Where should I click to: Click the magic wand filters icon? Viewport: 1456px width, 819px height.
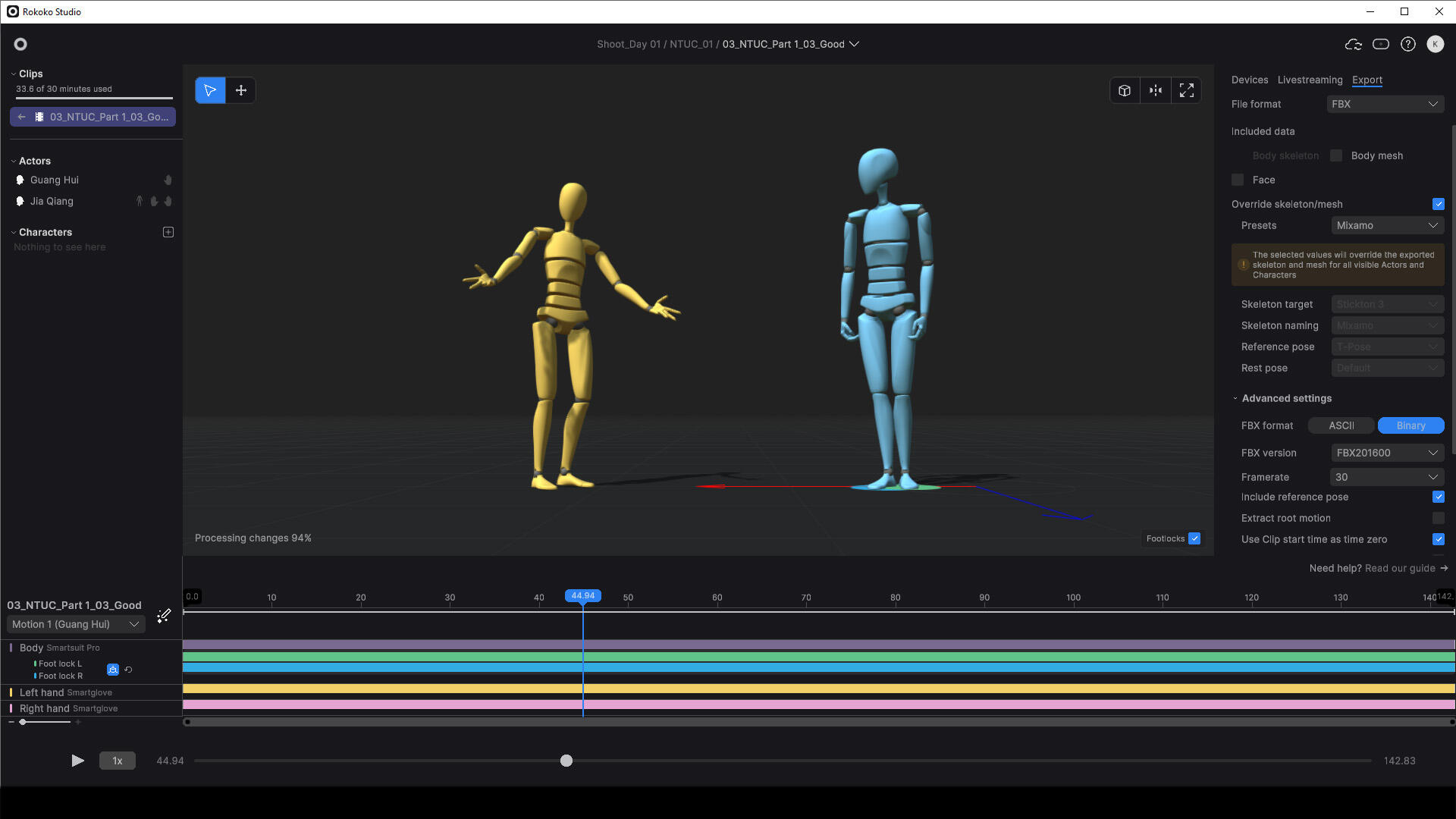tap(164, 616)
